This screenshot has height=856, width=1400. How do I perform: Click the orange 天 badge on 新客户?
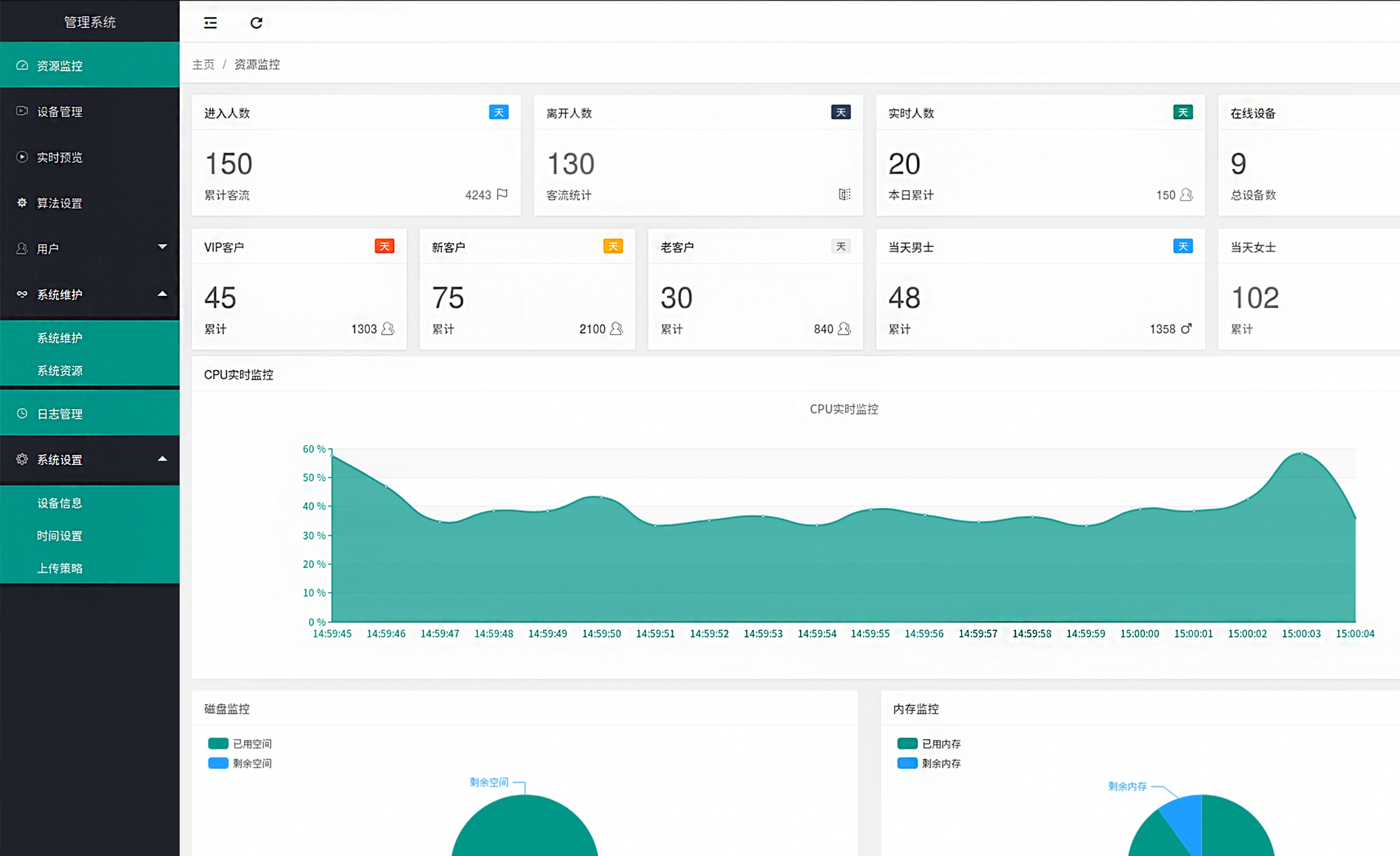(613, 246)
